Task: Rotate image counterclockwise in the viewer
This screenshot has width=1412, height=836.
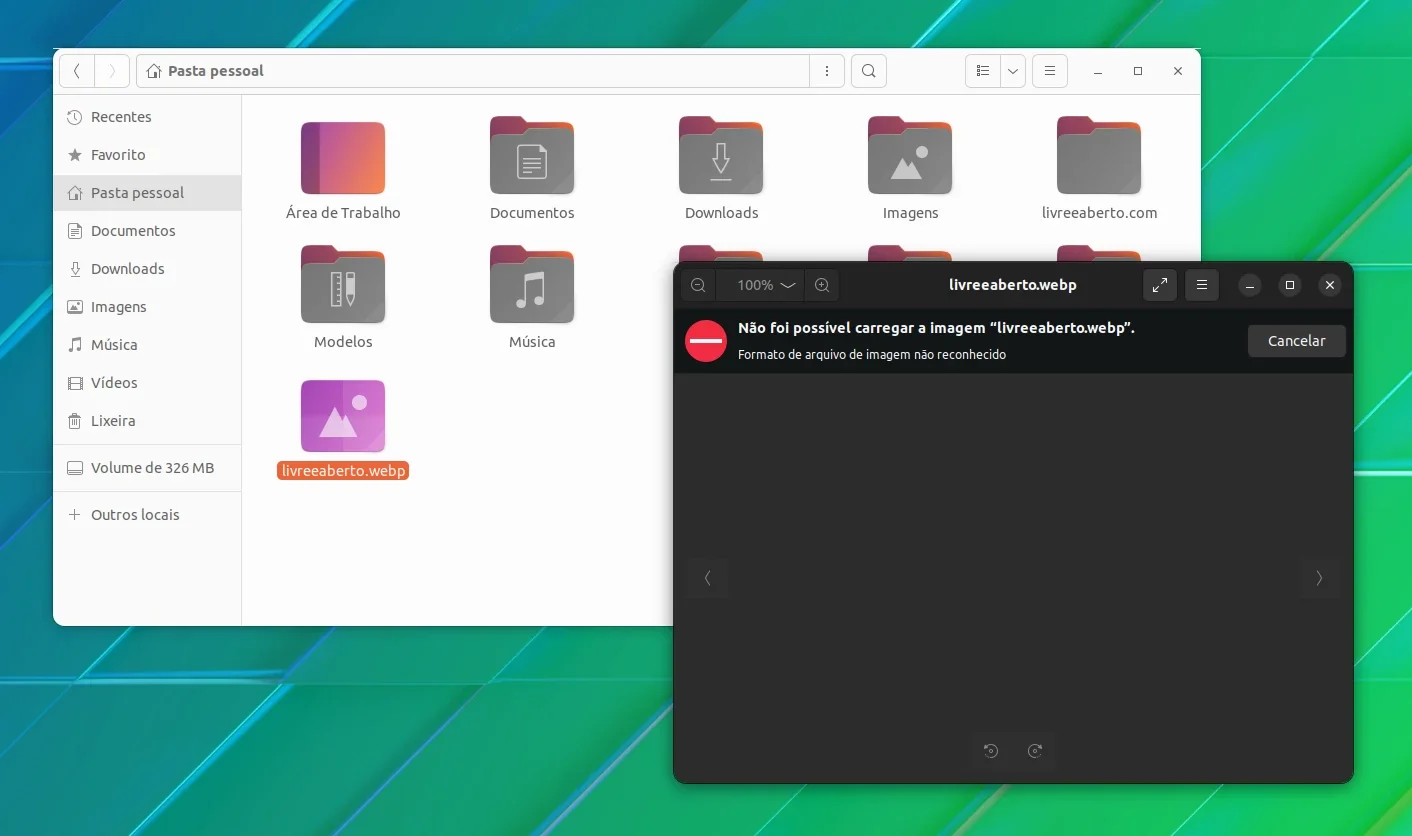Action: point(991,751)
